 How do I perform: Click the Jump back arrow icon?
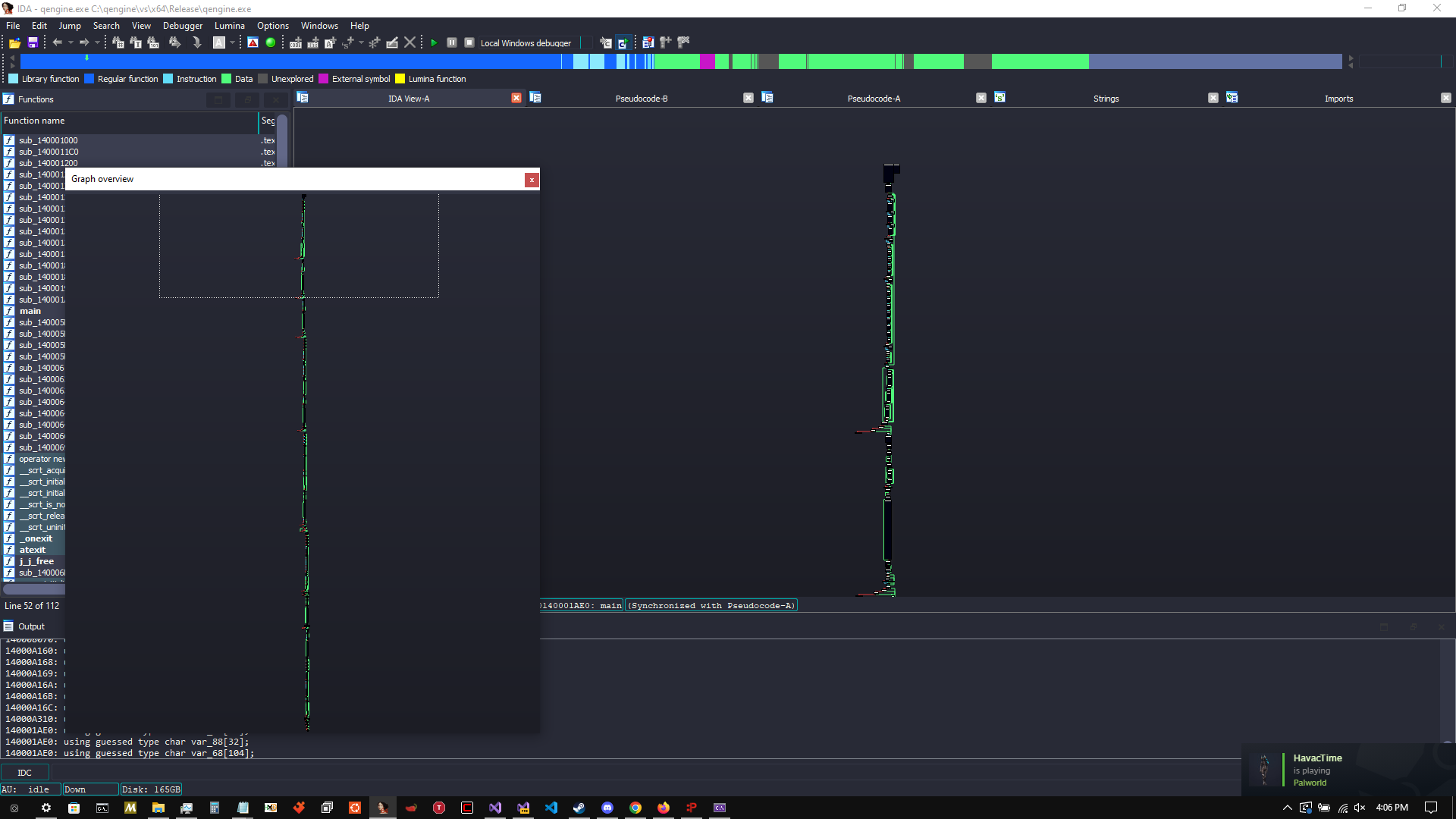click(57, 43)
